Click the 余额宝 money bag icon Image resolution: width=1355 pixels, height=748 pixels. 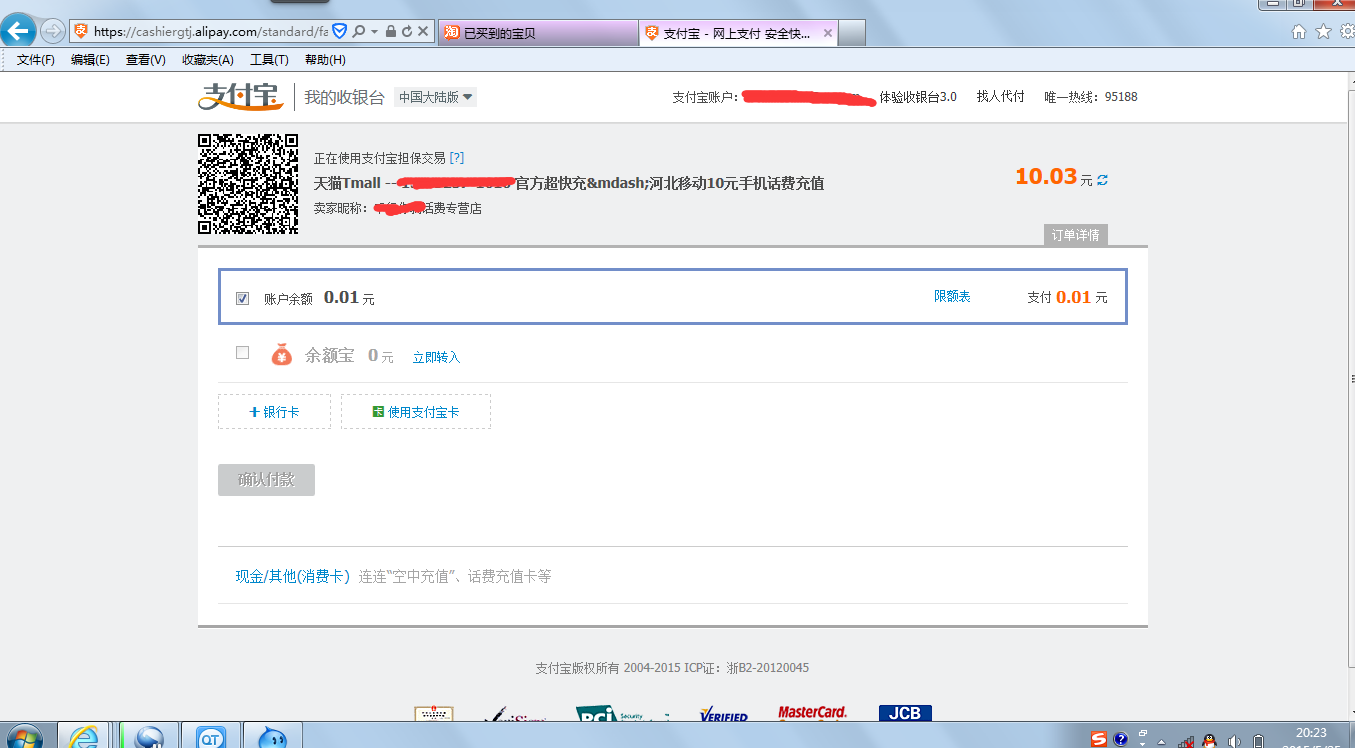(282, 354)
